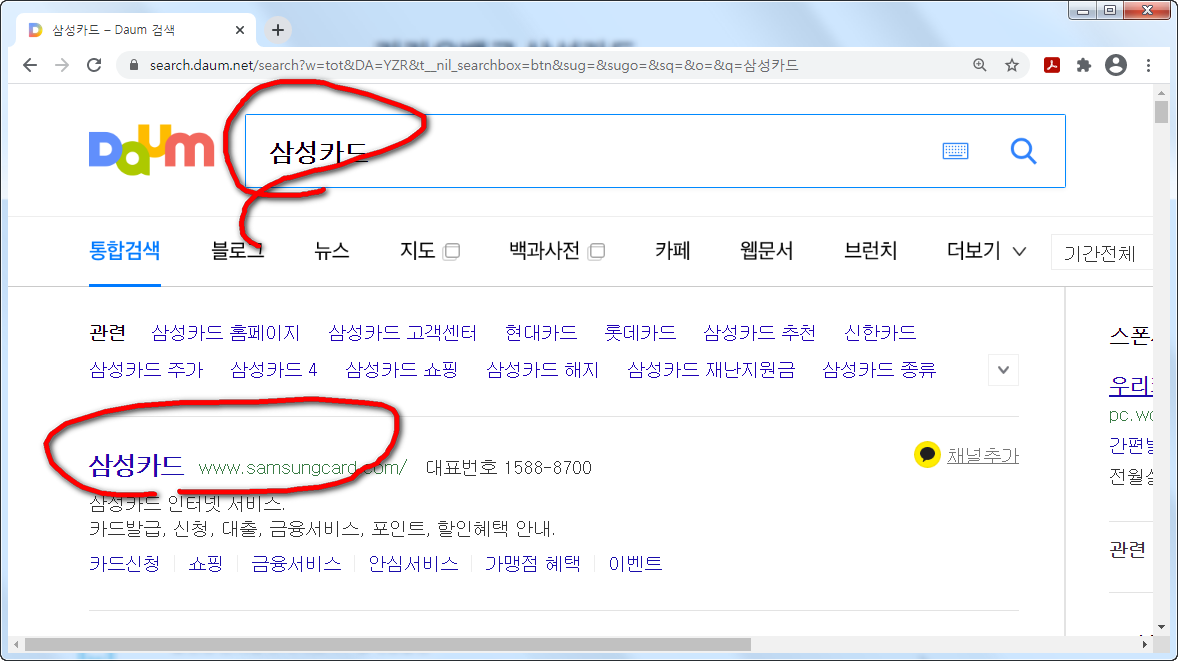Image resolution: width=1178 pixels, height=661 pixels.
Task: Reload the page with the refresh icon
Action: coord(94,65)
